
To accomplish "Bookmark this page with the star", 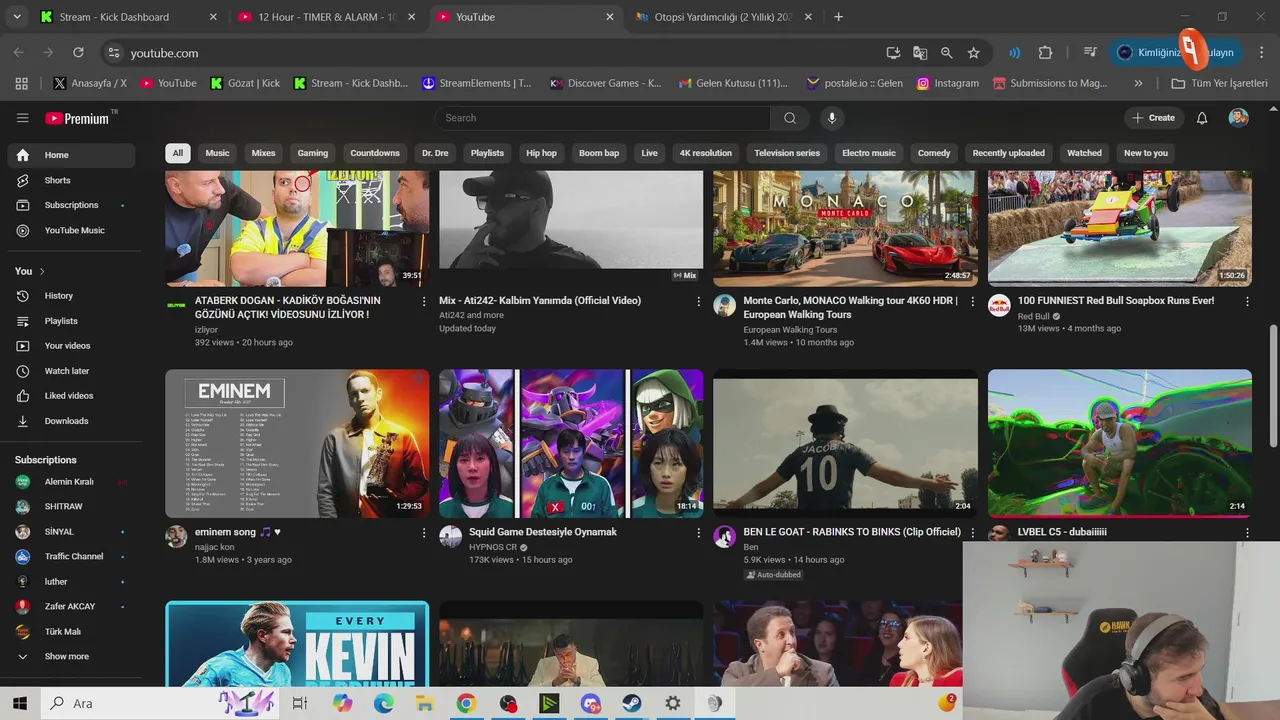I will click(973, 53).
